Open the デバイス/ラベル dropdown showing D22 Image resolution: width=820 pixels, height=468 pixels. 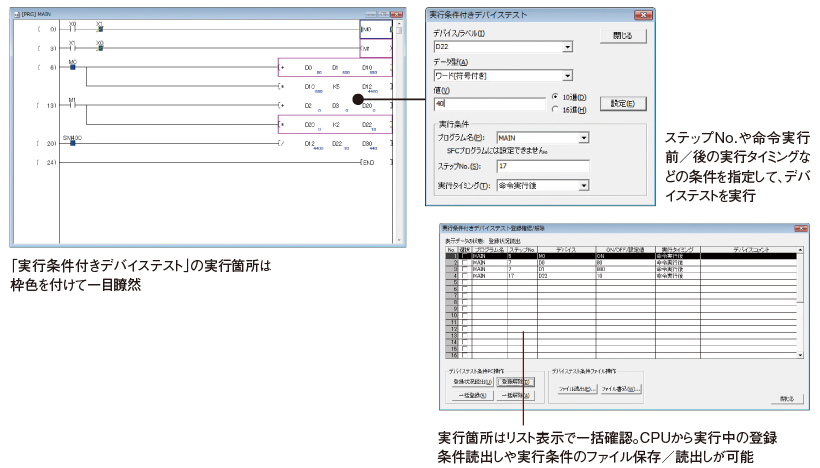(567, 47)
